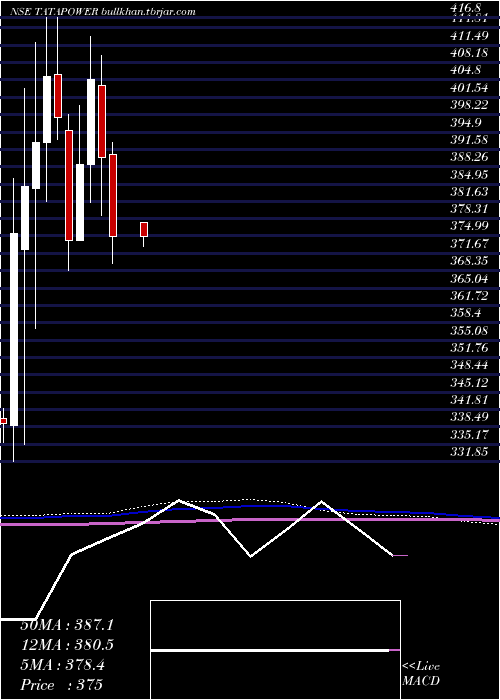The width and height of the screenshot is (500, 700).
Task: Click the 365.04 price axis label
Action: 469,278
